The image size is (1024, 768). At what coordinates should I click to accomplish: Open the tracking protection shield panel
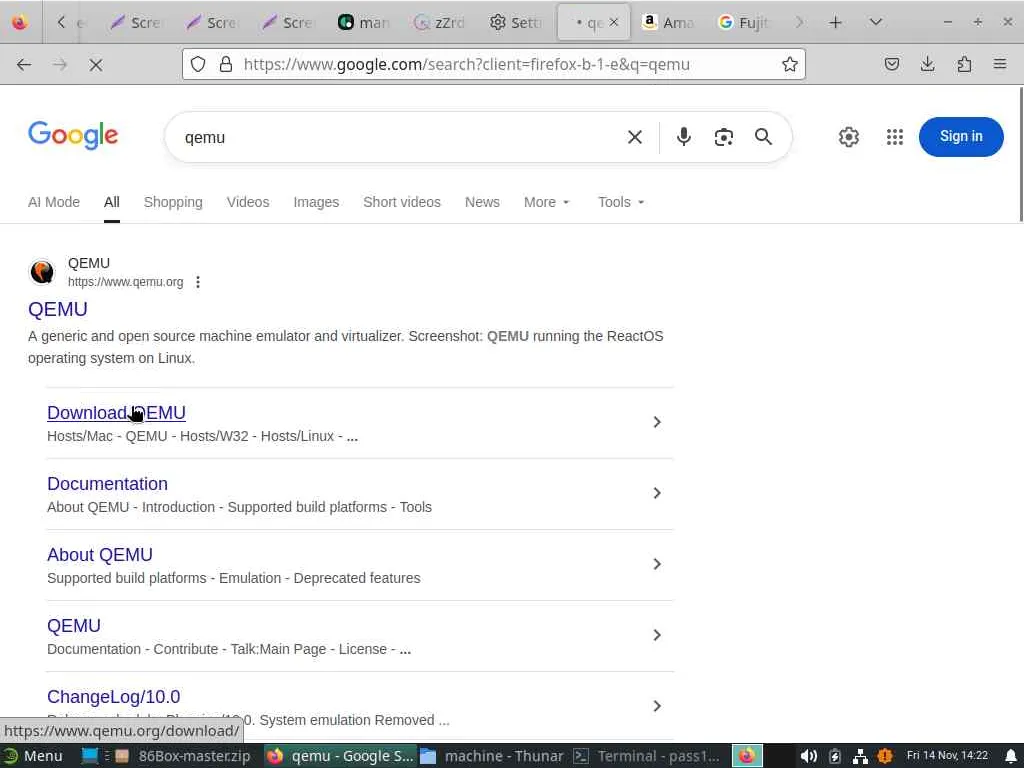pos(198,64)
